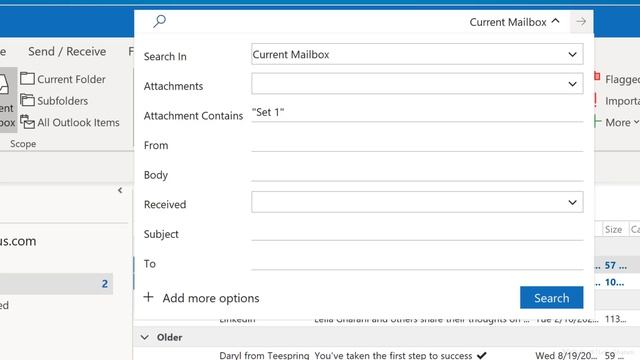Click the Important filter

point(617,100)
